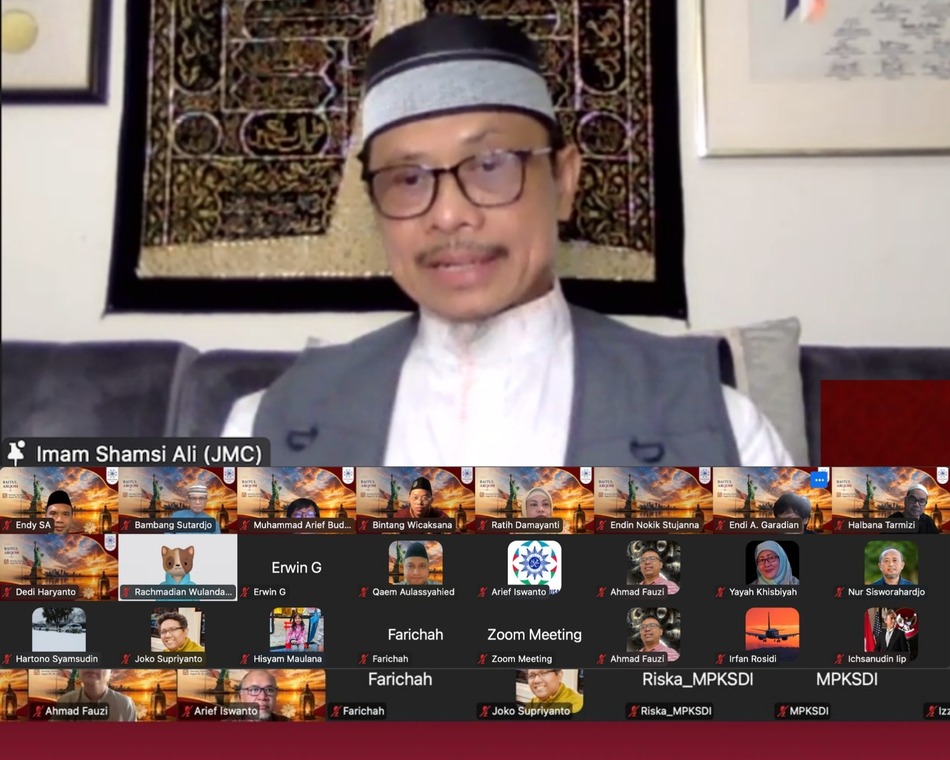Click the large 'MPKSDI' name text

[846, 679]
